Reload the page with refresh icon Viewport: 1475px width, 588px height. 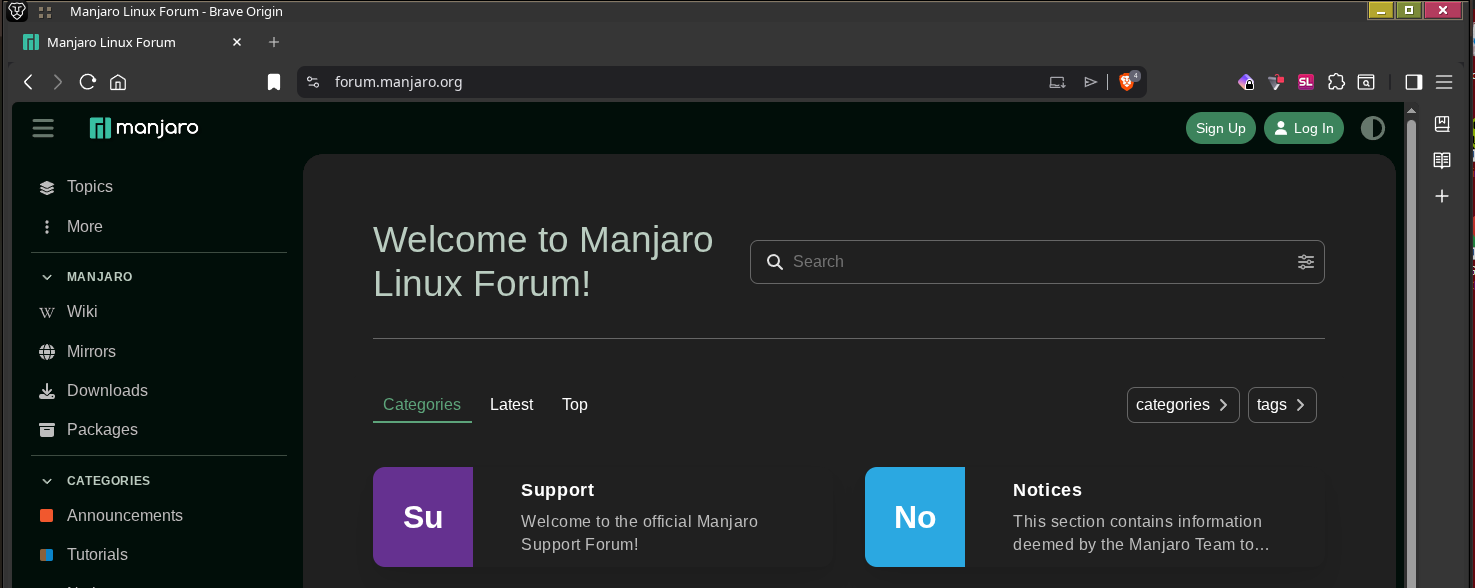[x=88, y=82]
